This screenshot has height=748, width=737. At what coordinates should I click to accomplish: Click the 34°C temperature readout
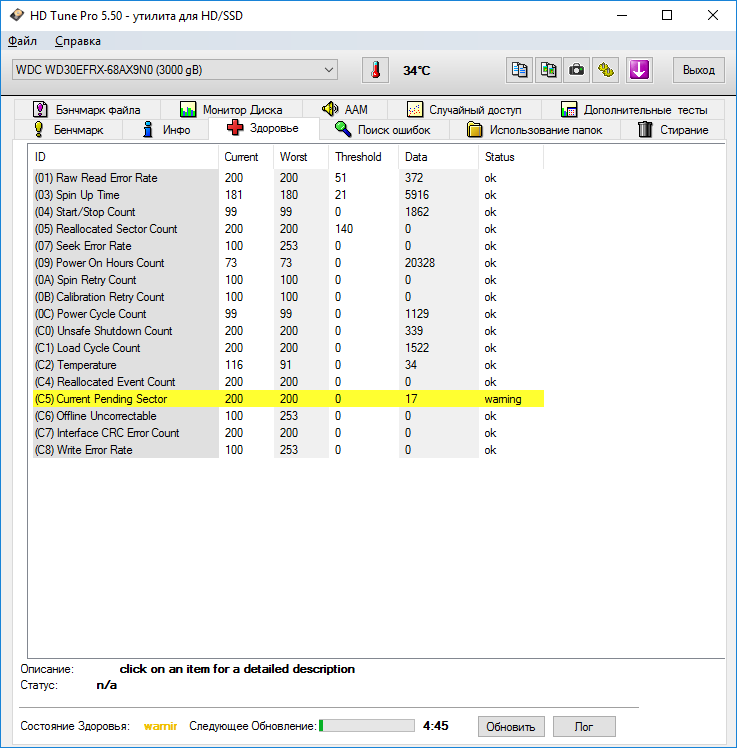pos(416,71)
